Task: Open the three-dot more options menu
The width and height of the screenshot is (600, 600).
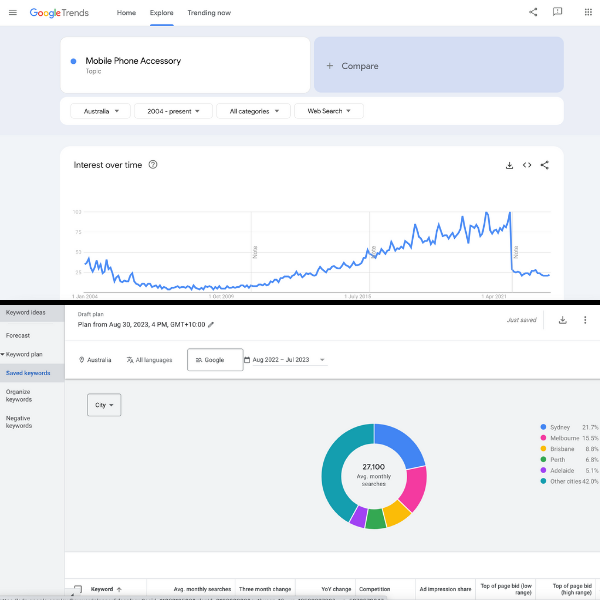Action: pos(585,320)
